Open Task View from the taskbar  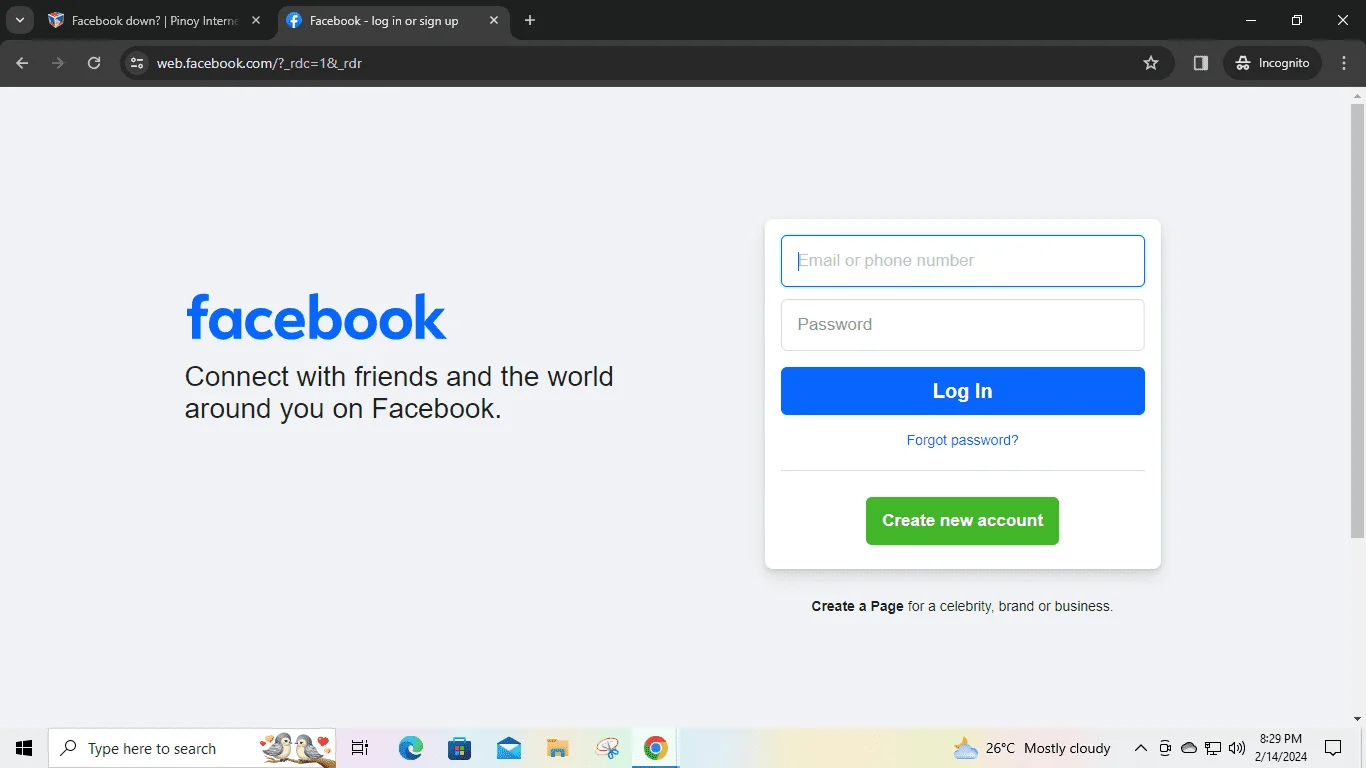[360, 748]
